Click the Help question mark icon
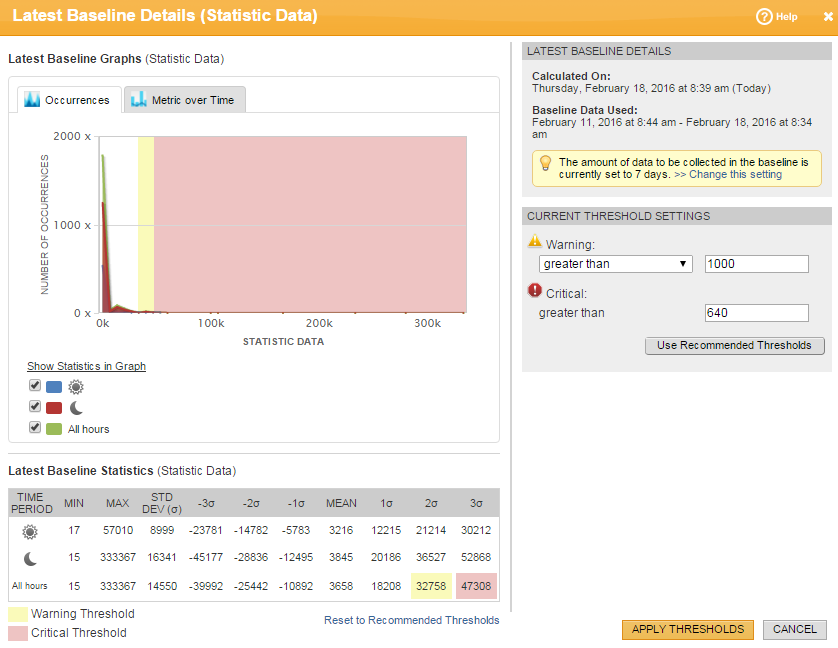Viewport: 838px width, 648px height. point(764,17)
